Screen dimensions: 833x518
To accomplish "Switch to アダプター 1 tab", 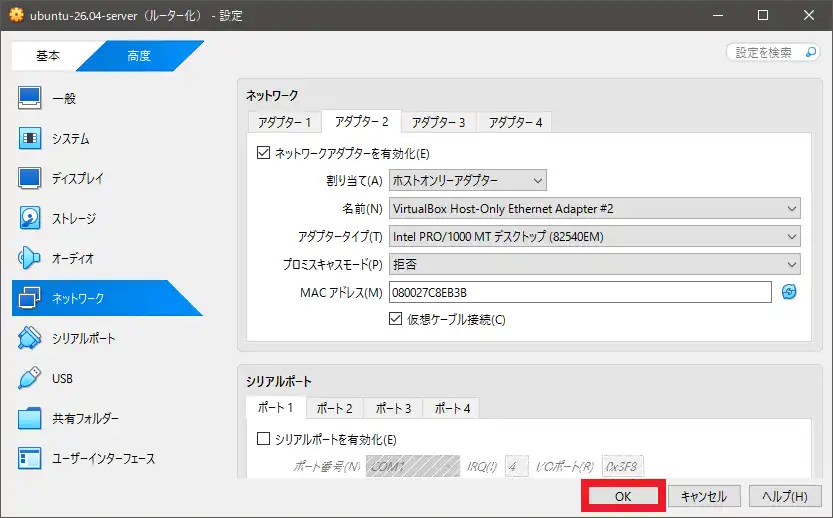I will 284,123.
